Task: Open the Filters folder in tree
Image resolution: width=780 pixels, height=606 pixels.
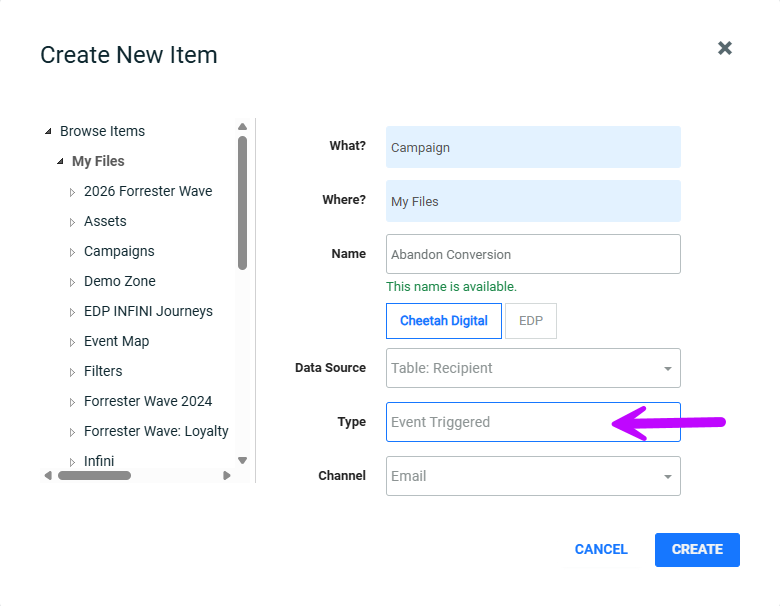Action: (x=103, y=371)
